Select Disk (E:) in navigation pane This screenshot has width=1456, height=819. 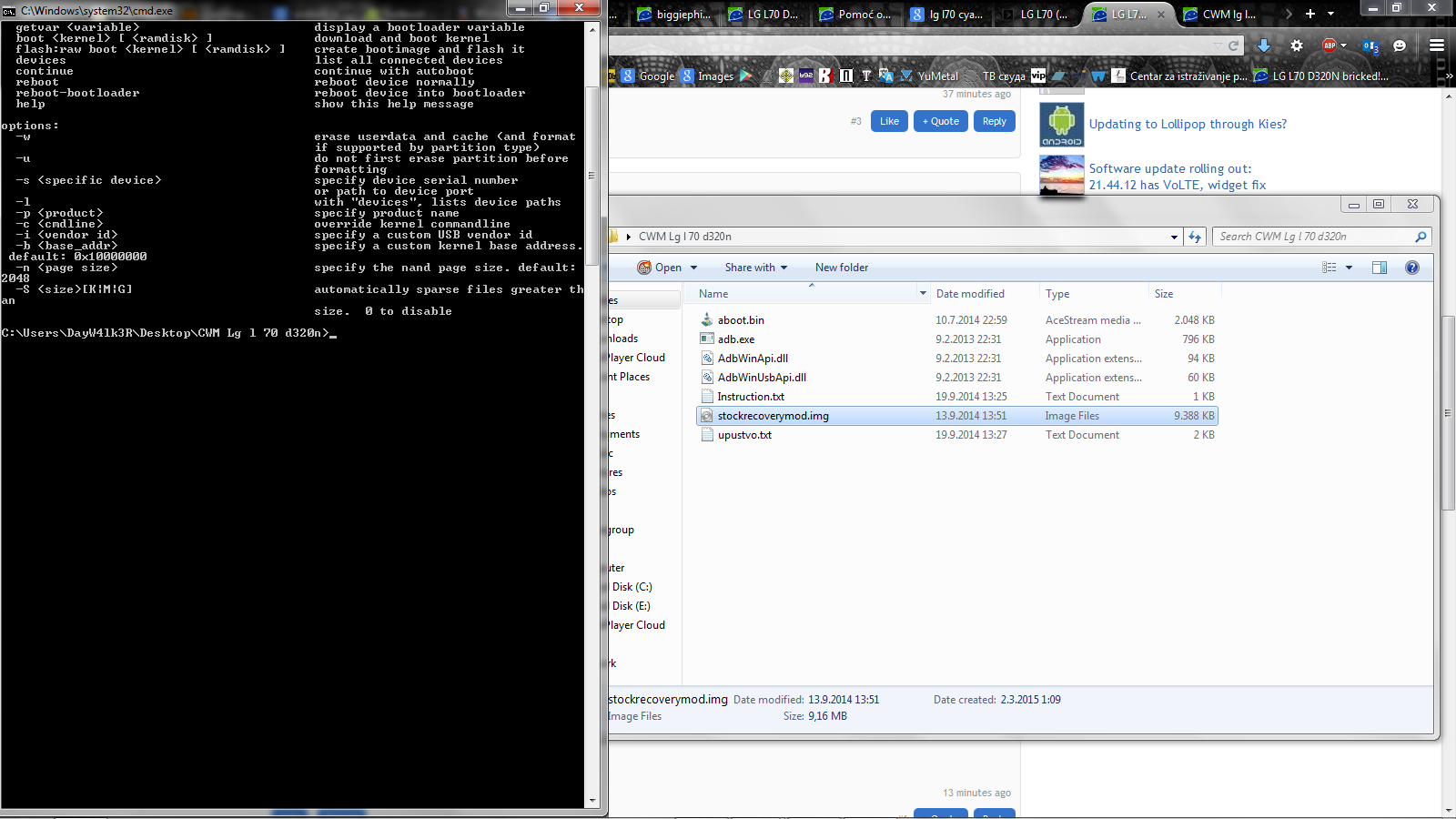point(632,606)
